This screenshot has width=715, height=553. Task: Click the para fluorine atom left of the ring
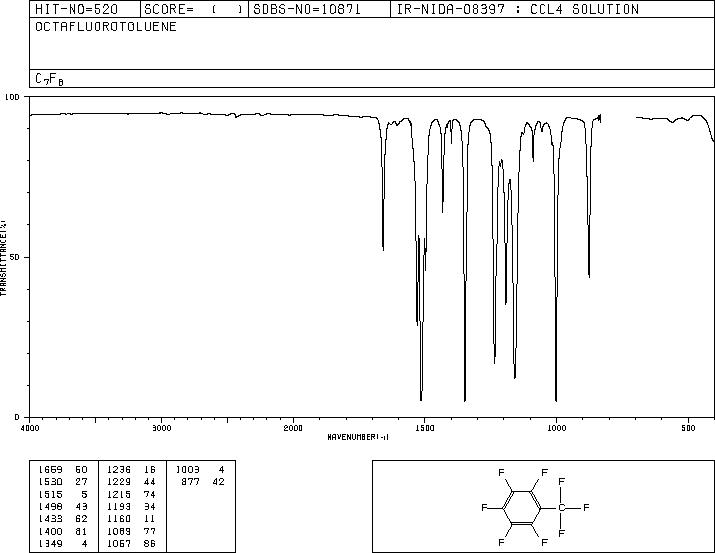pos(484,507)
